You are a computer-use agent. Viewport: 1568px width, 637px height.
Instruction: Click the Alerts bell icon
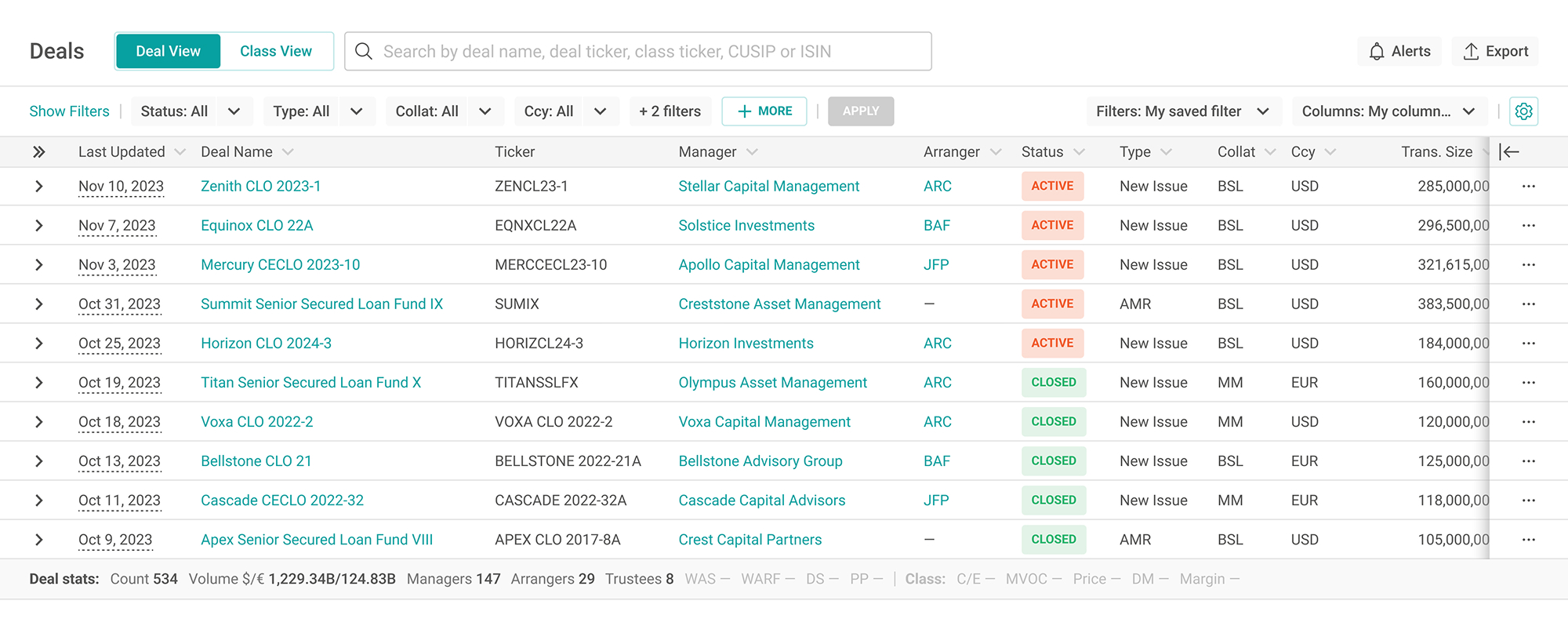click(x=1377, y=52)
